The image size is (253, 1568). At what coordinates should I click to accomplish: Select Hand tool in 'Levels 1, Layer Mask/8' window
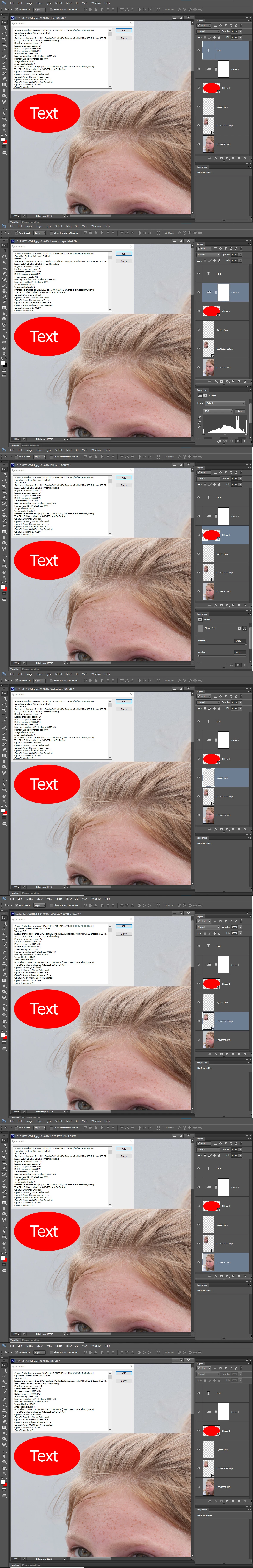click(x=4, y=349)
